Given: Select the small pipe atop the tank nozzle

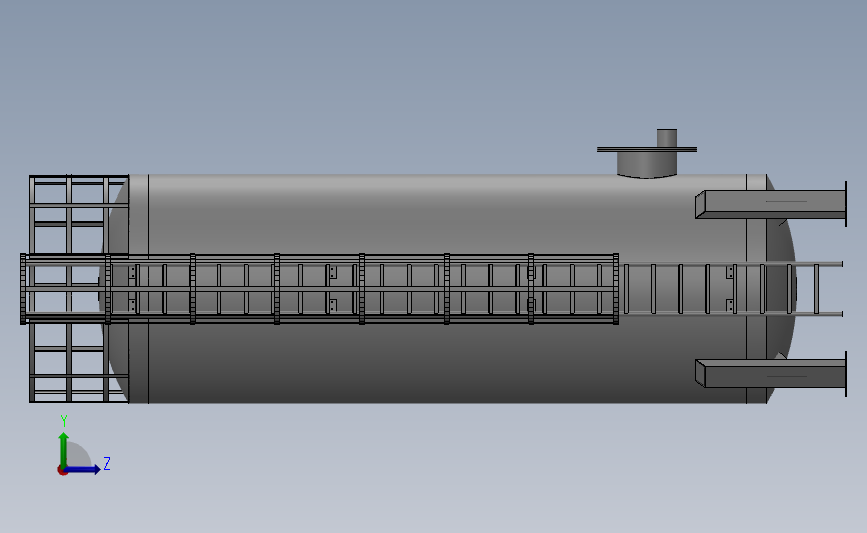Looking at the screenshot, I should coord(667,138).
